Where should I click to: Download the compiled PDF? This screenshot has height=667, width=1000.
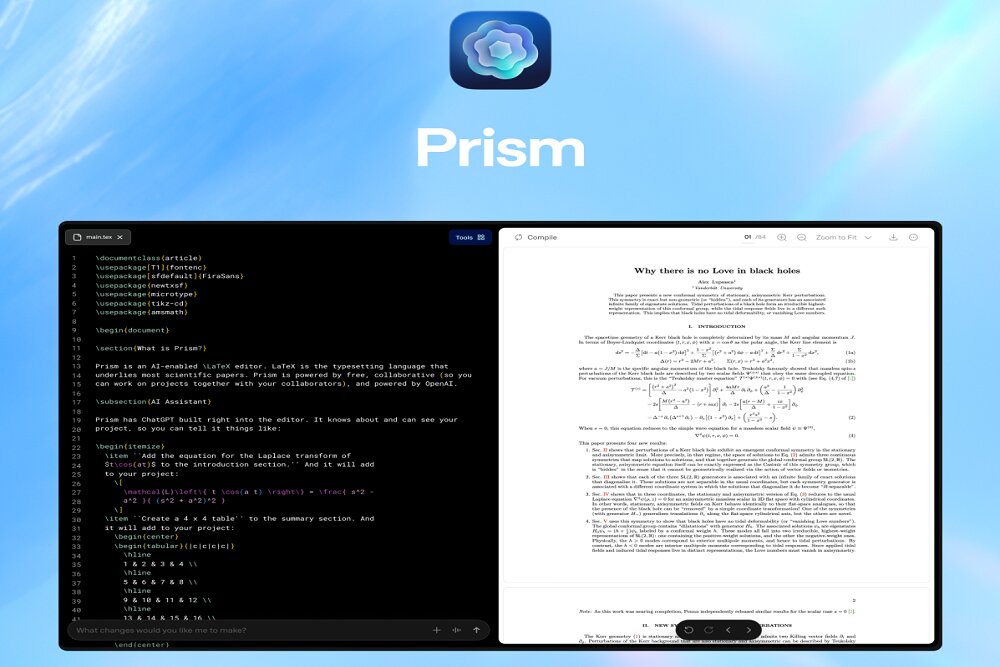point(891,237)
